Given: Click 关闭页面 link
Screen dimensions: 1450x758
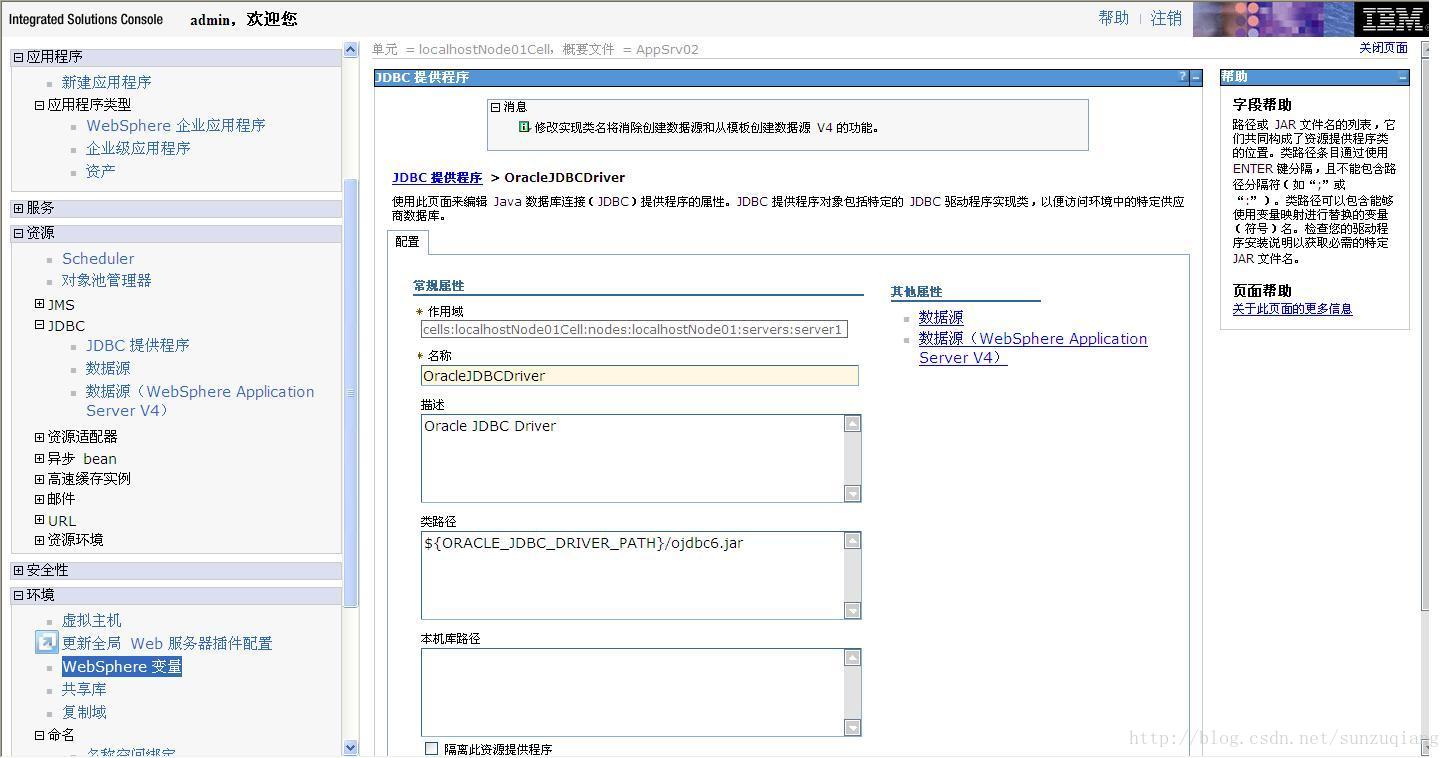Looking at the screenshot, I should [1383, 48].
